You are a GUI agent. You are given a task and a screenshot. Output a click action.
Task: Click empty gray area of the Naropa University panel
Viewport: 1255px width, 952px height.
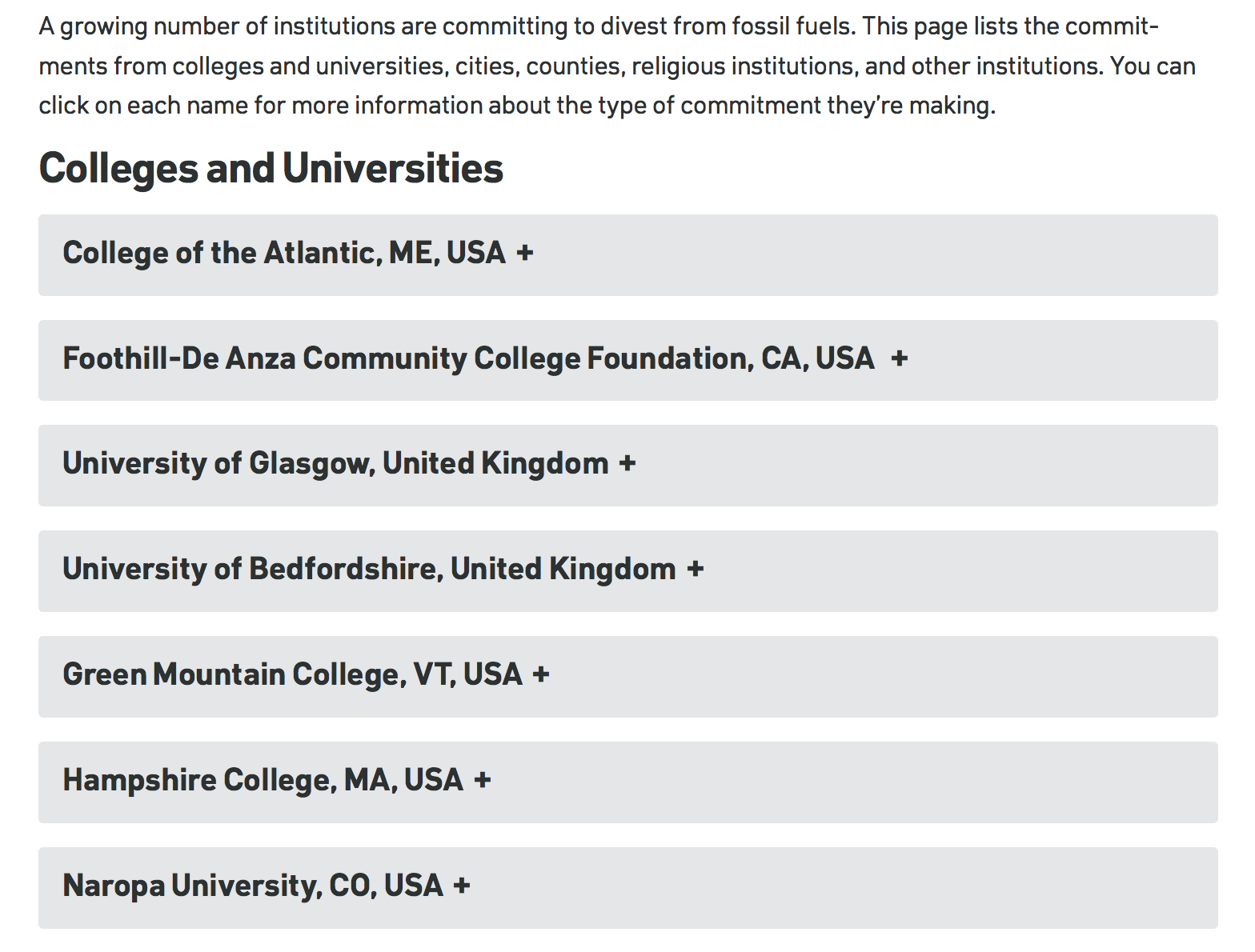[880, 888]
